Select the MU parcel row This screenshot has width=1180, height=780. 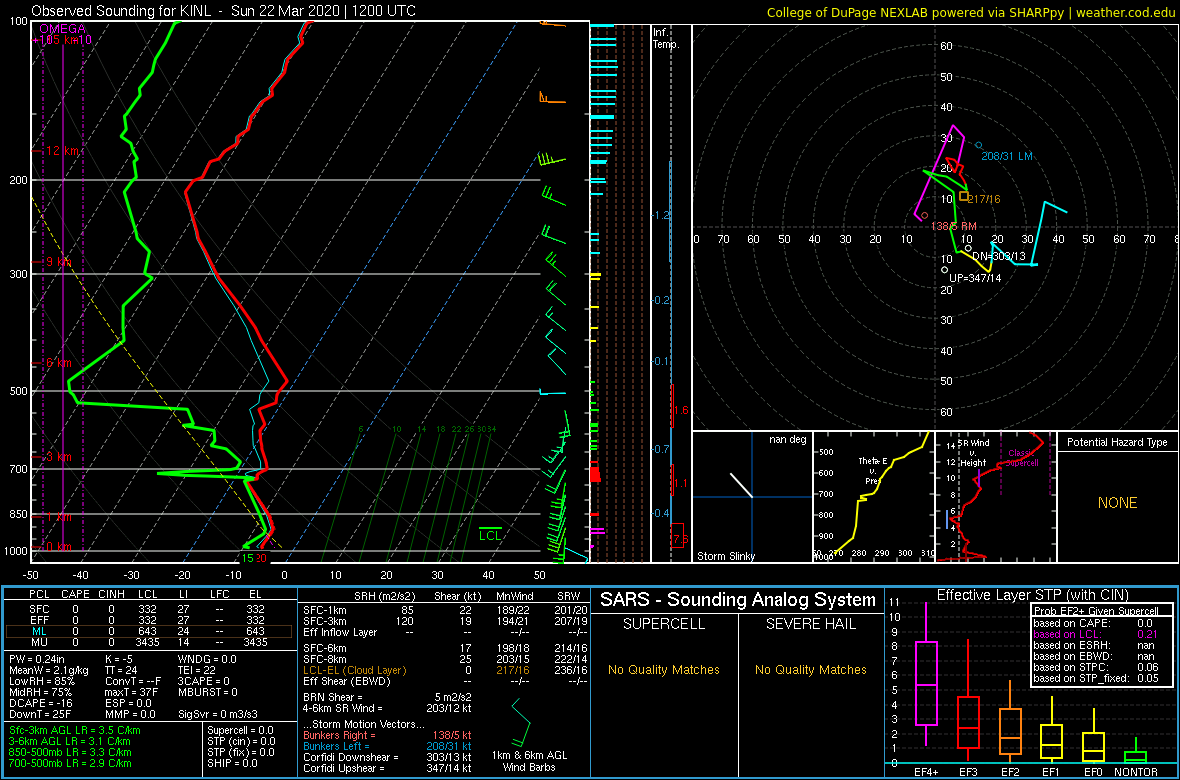pos(149,641)
